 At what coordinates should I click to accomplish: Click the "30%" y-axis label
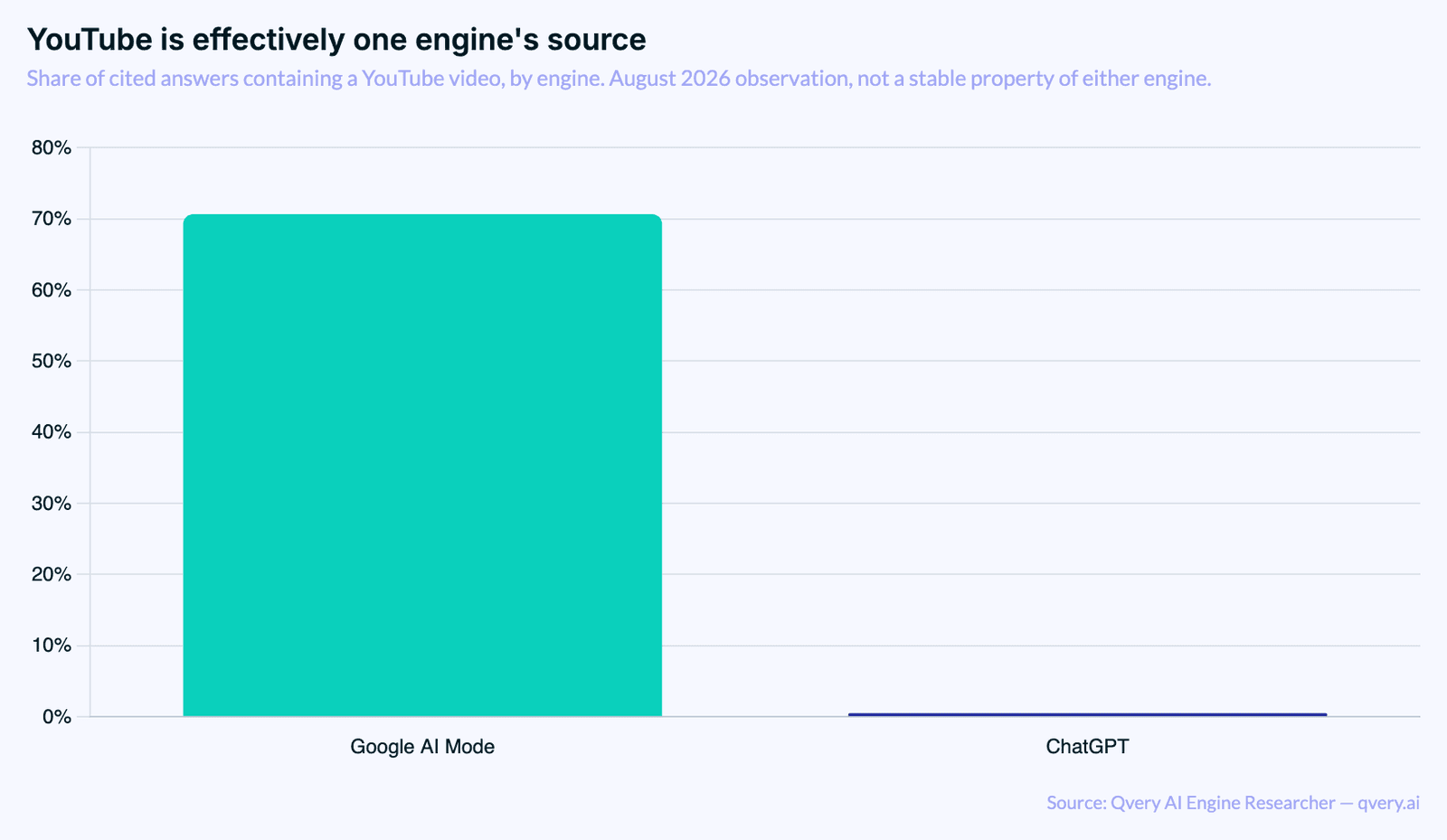(52, 504)
